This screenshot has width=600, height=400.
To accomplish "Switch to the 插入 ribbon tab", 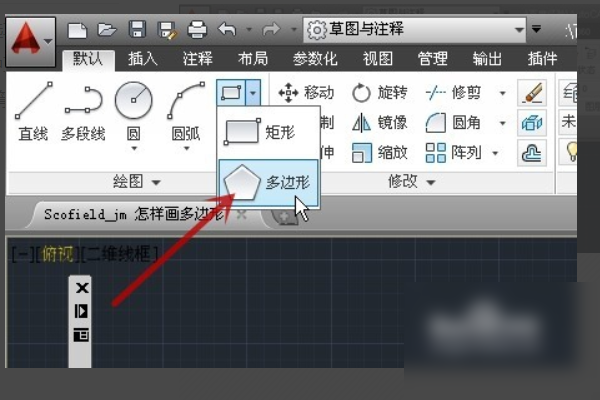I will [x=143, y=59].
